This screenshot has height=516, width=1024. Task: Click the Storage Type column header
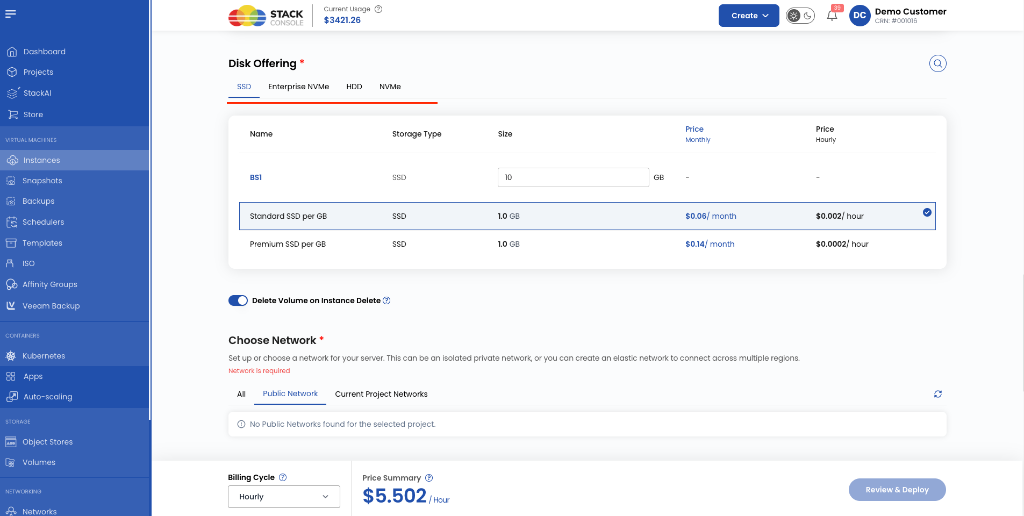coord(417,134)
